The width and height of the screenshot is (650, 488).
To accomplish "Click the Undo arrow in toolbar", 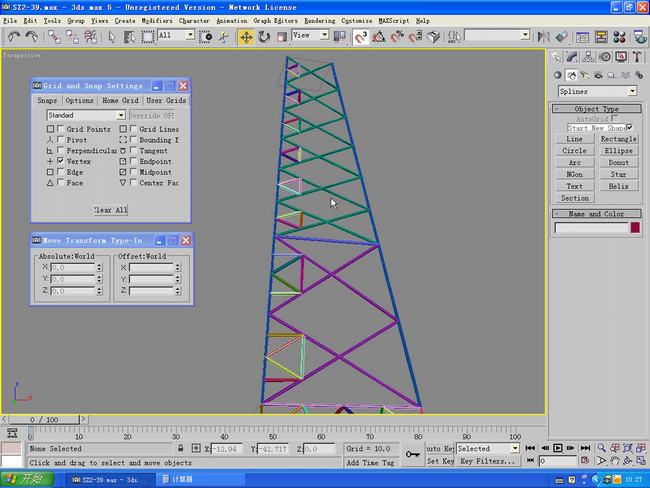I will (x=14, y=37).
